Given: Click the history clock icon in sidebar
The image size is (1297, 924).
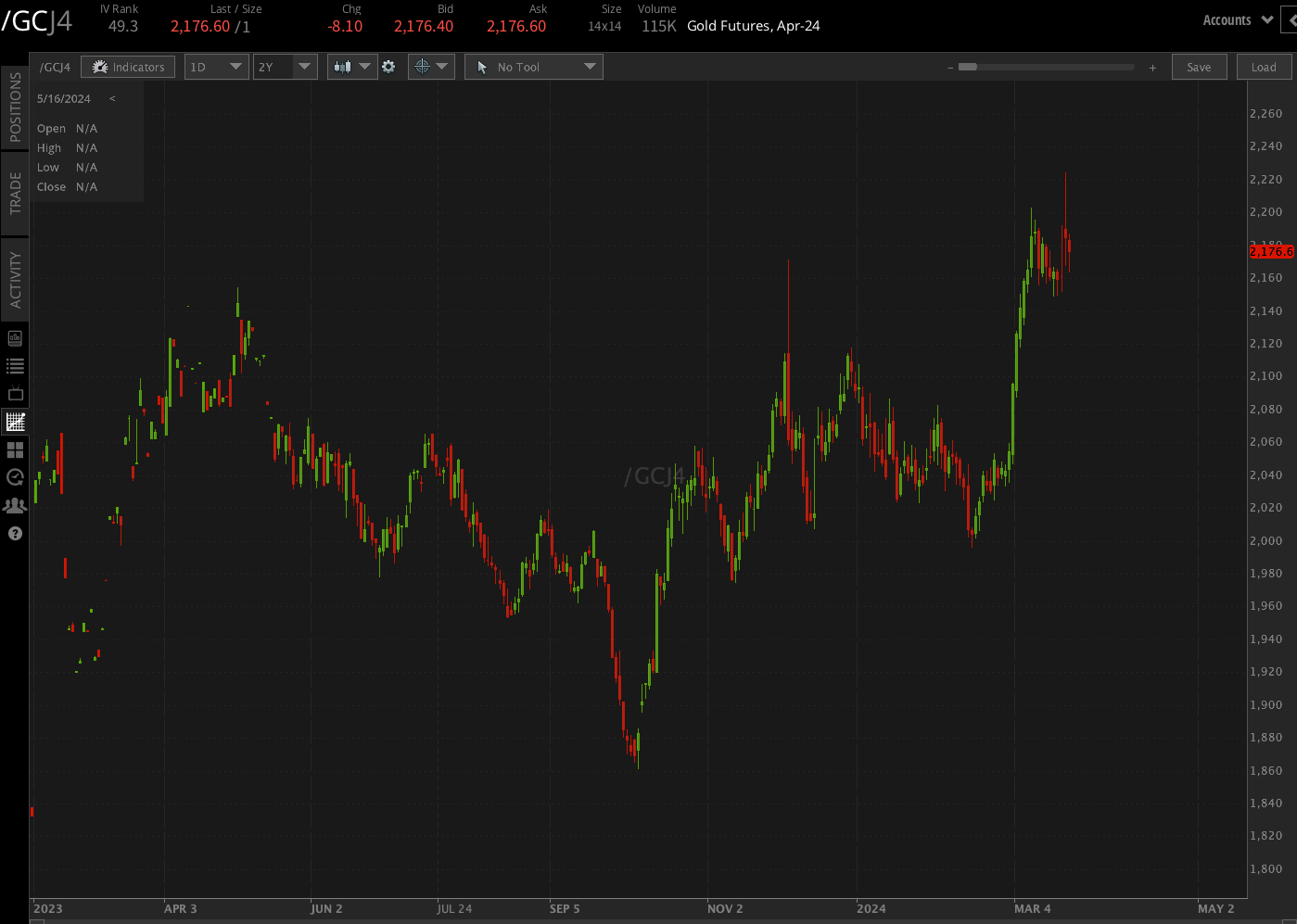Looking at the screenshot, I should pyautogui.click(x=15, y=477).
